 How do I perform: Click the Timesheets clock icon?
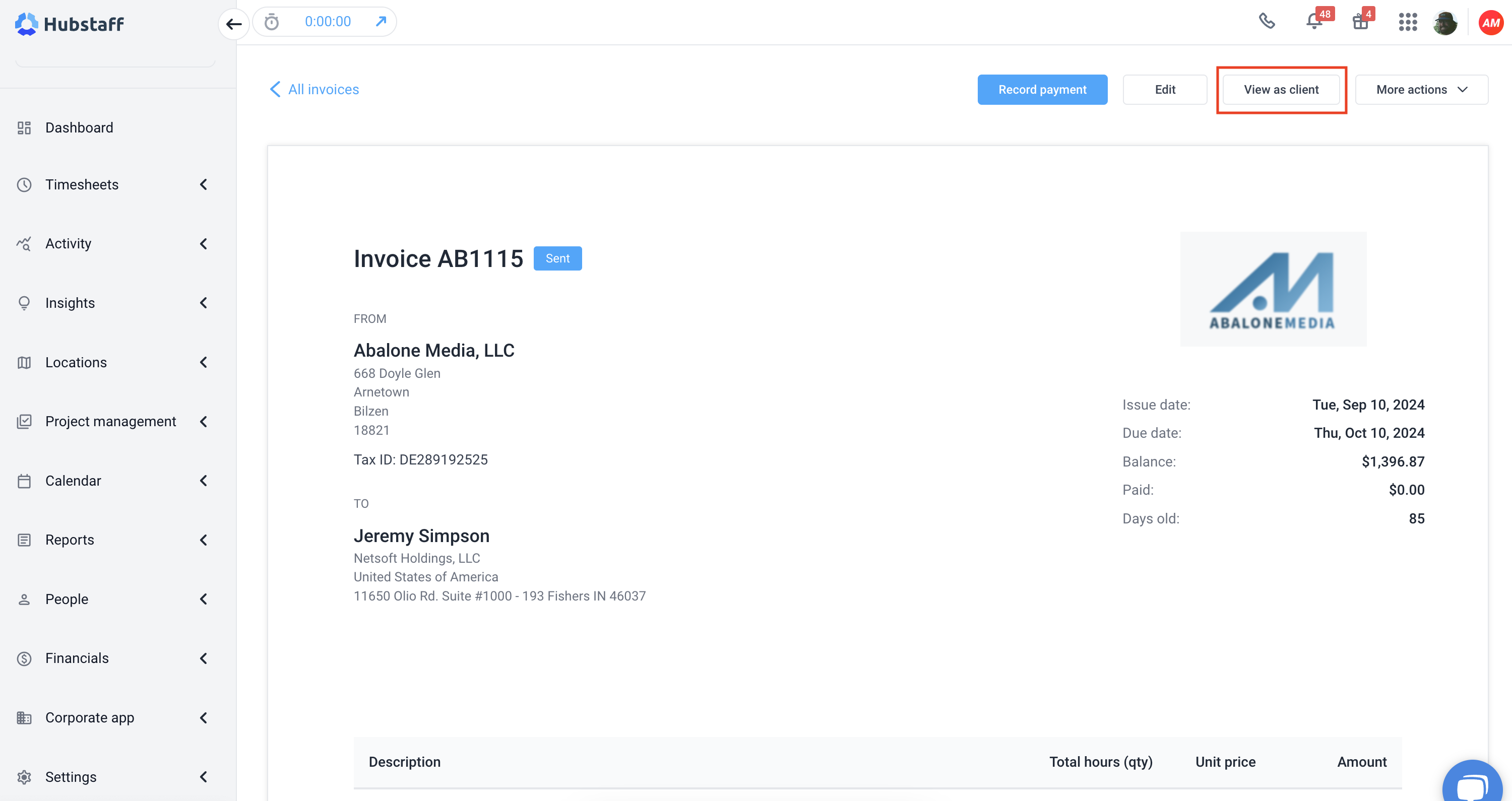tap(24, 184)
